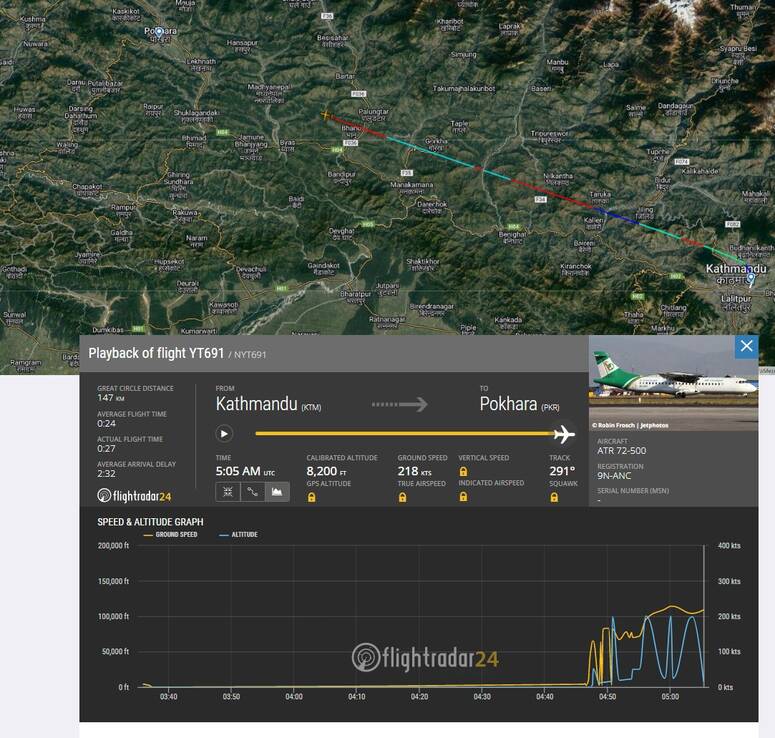The width and height of the screenshot is (775, 738).
Task: Open the flightradar24 logo in info panel
Action: pos(134,496)
